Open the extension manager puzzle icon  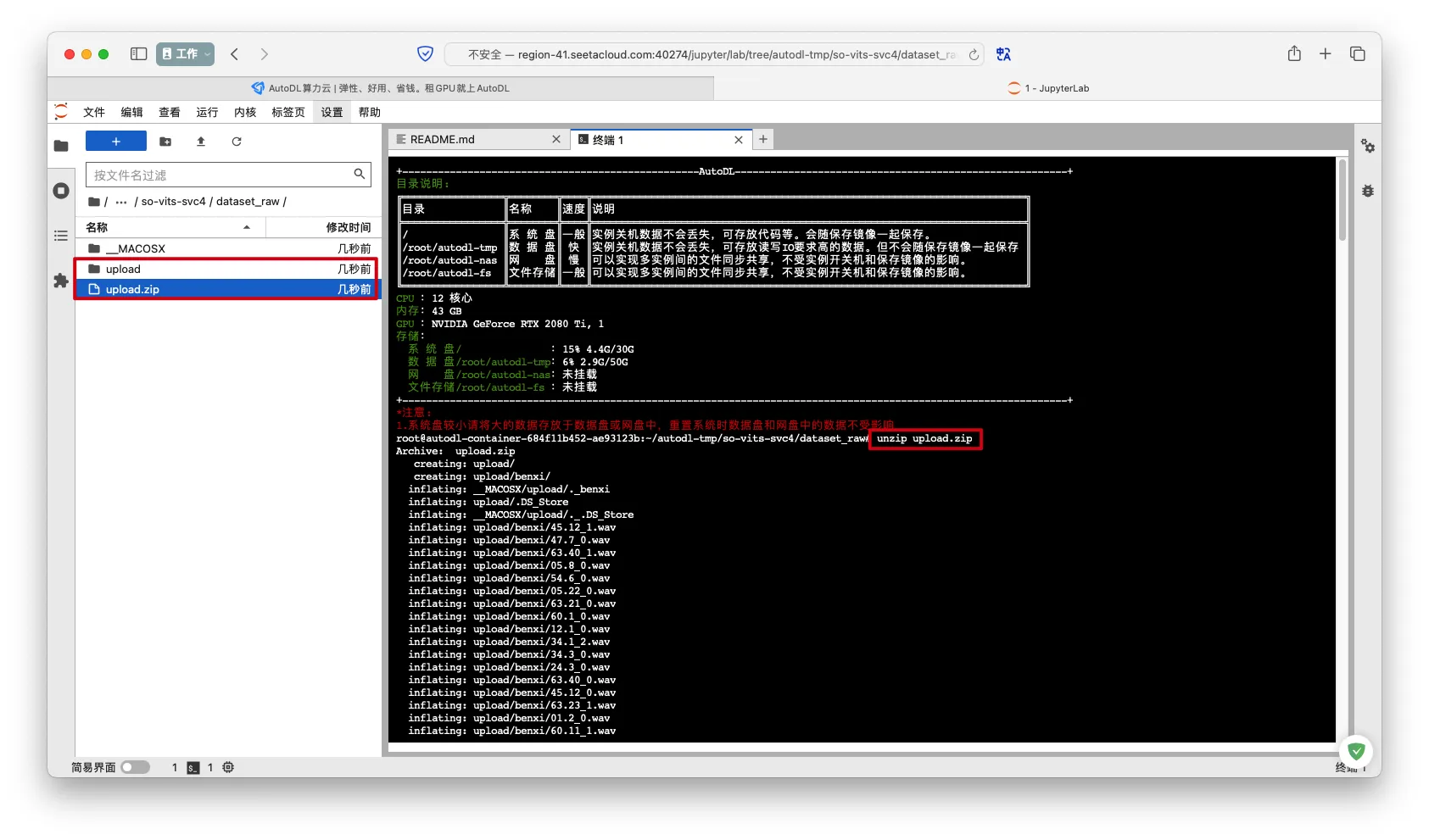pos(61,281)
